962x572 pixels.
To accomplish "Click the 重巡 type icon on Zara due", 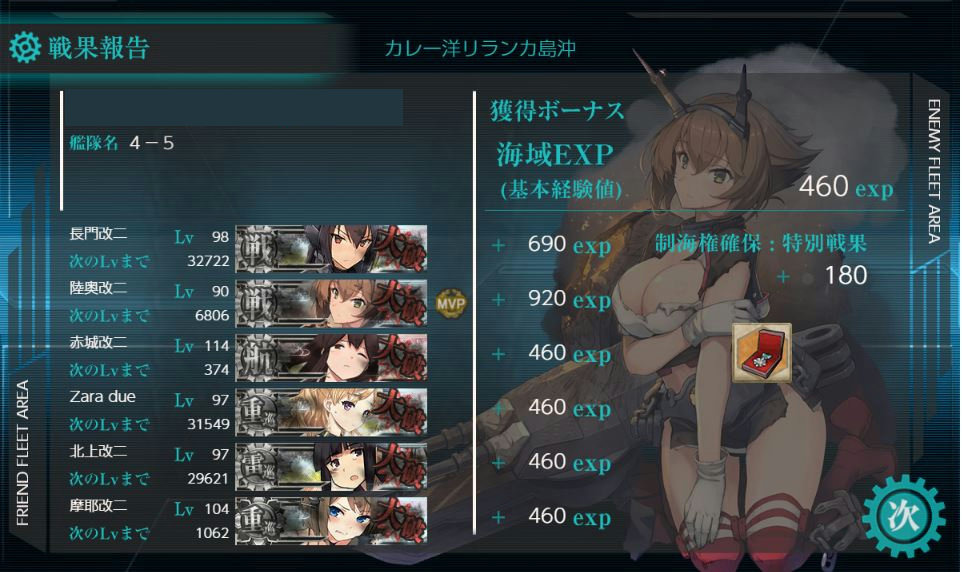I will [x=256, y=412].
